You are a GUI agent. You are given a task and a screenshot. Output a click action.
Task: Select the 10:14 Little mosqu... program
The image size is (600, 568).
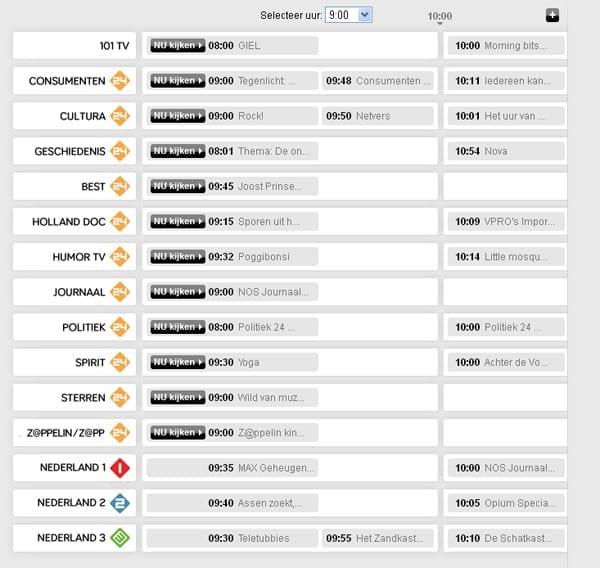tap(506, 257)
